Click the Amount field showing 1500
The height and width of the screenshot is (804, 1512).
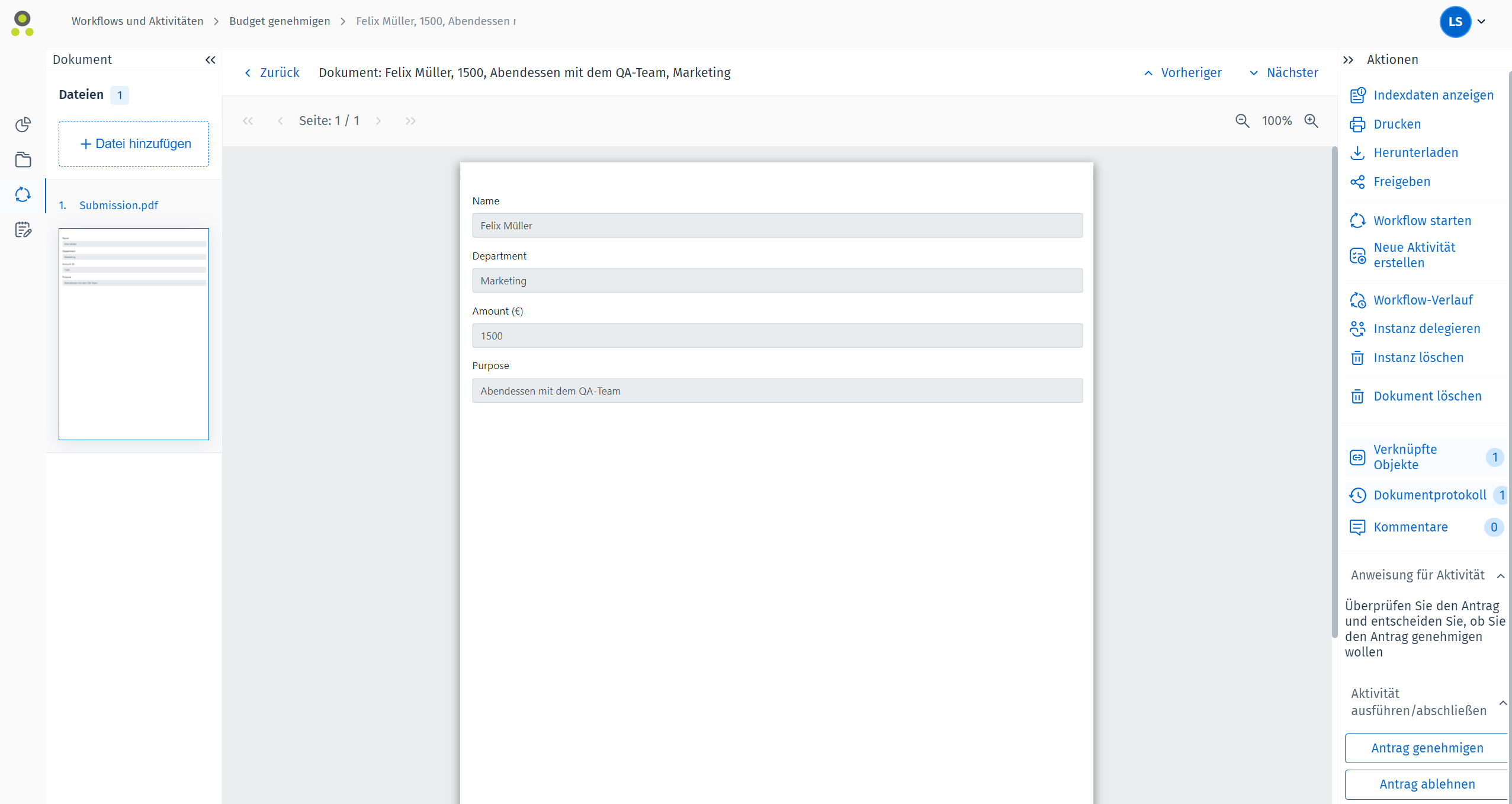(777, 336)
